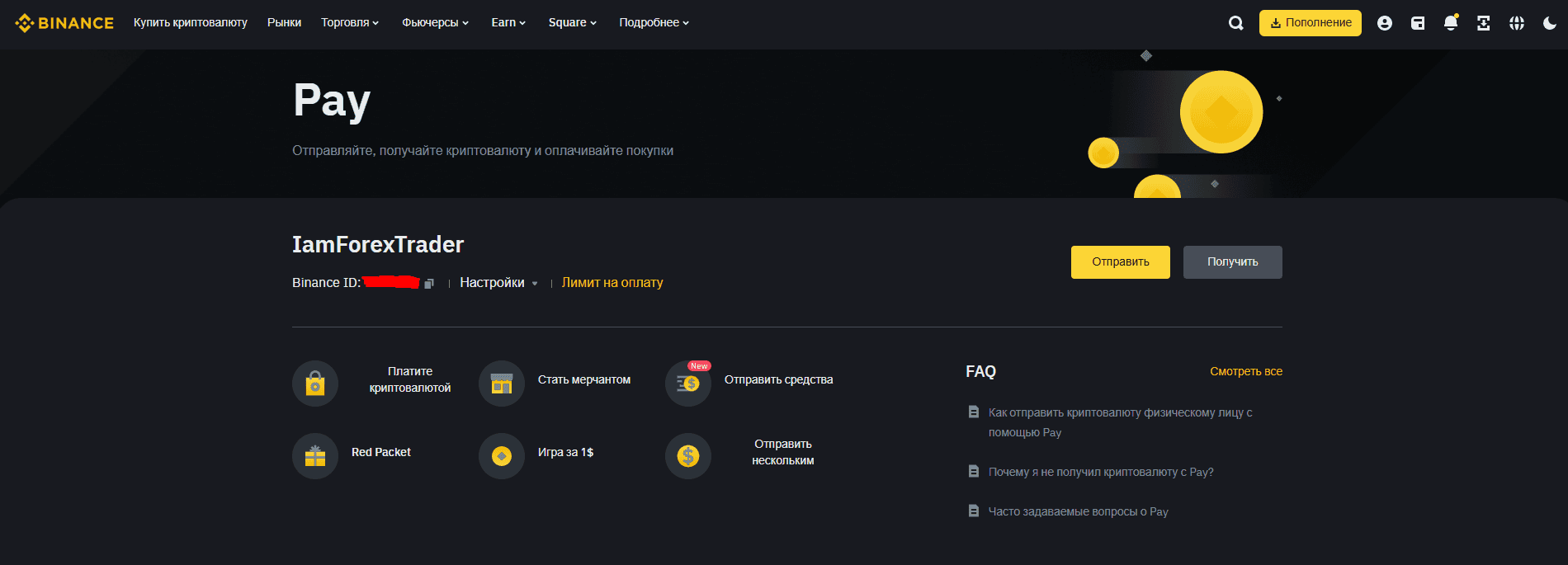Screen dimensions: 1568x565
Task: Click the Red Packet gift icon
Action: pos(315,456)
